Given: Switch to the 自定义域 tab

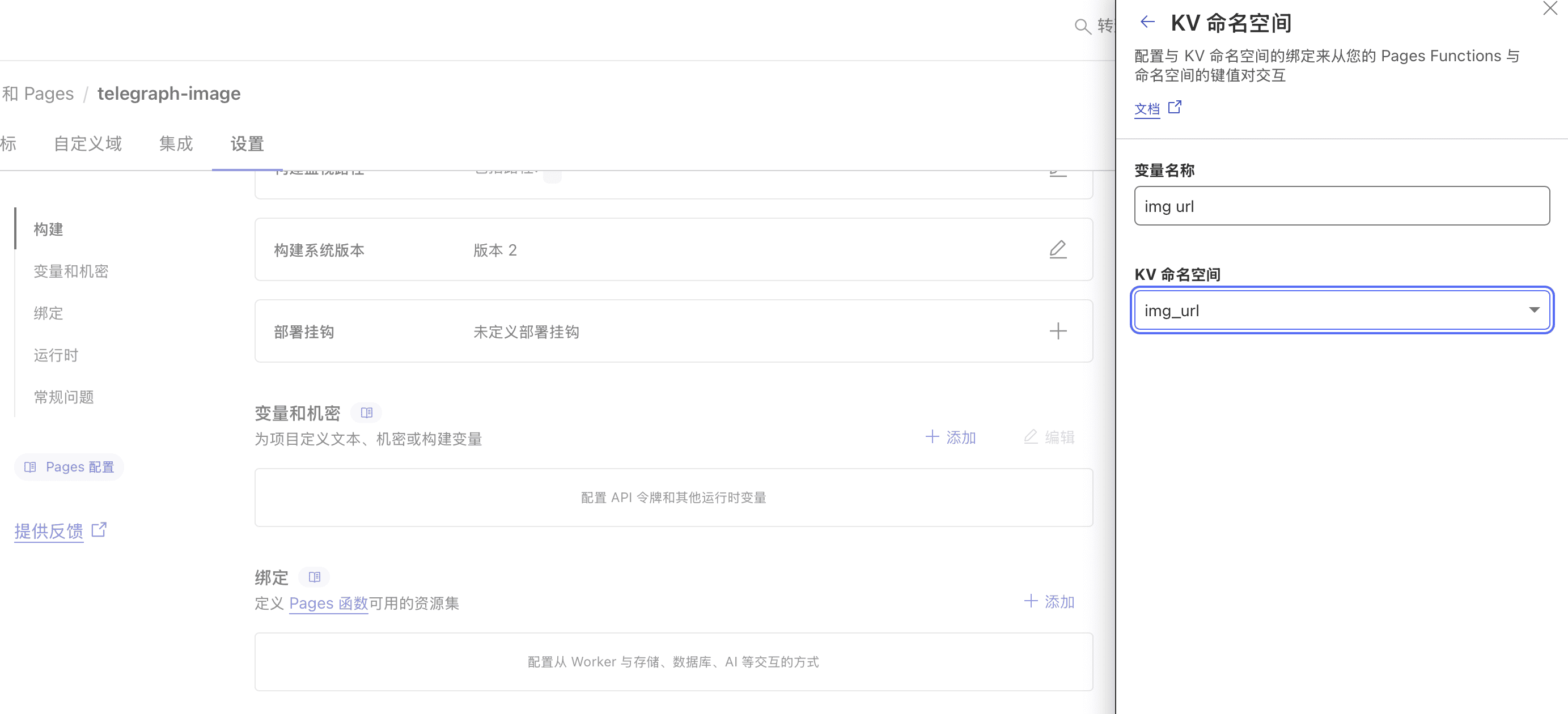Looking at the screenshot, I should point(88,144).
